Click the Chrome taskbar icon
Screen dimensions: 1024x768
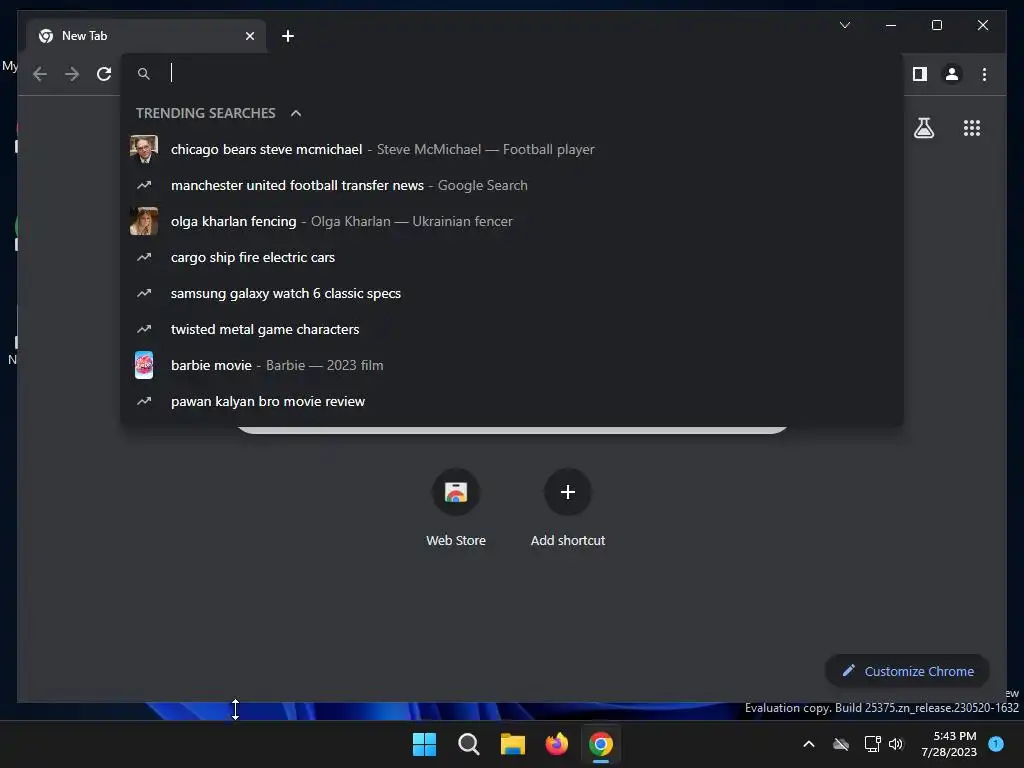tap(601, 744)
